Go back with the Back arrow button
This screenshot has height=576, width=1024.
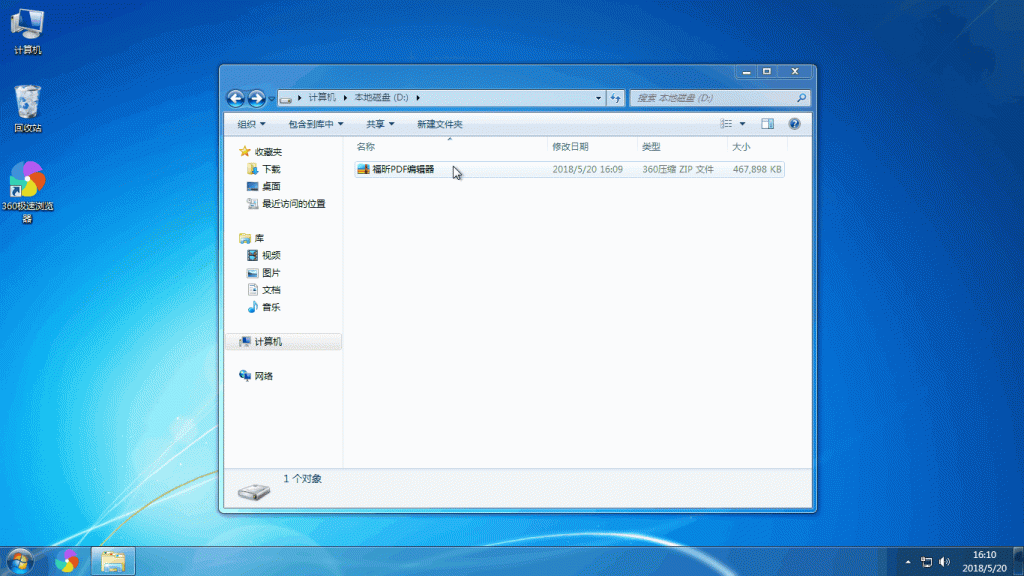click(236, 98)
